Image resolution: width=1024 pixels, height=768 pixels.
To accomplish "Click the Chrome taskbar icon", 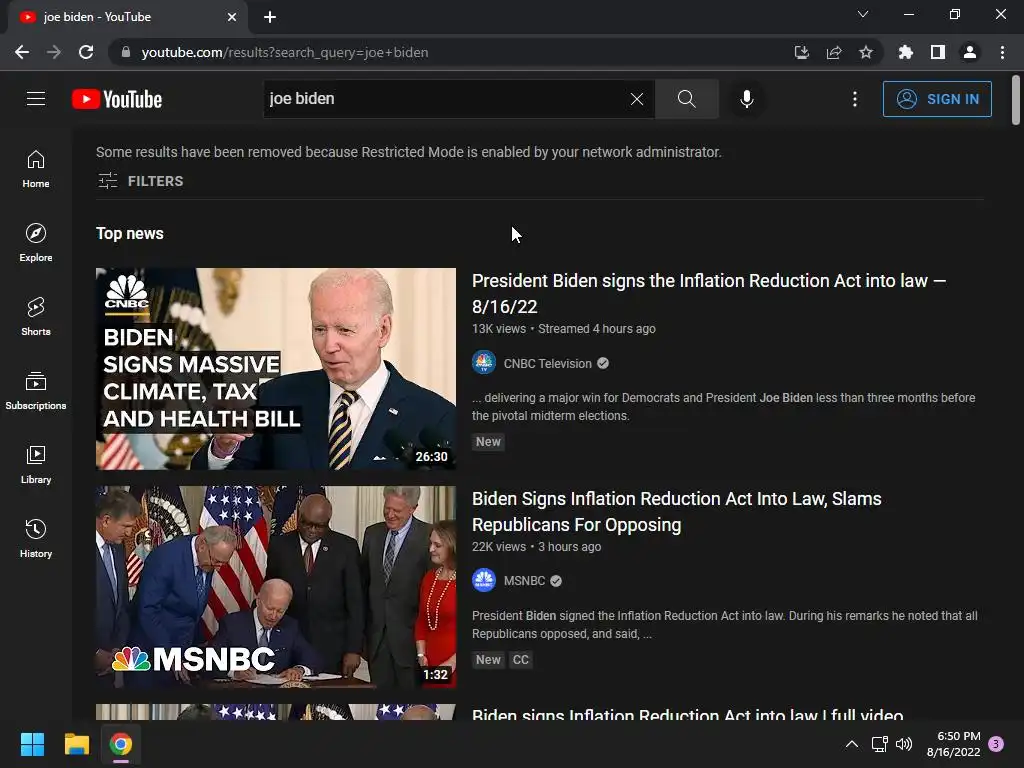I will 121,744.
